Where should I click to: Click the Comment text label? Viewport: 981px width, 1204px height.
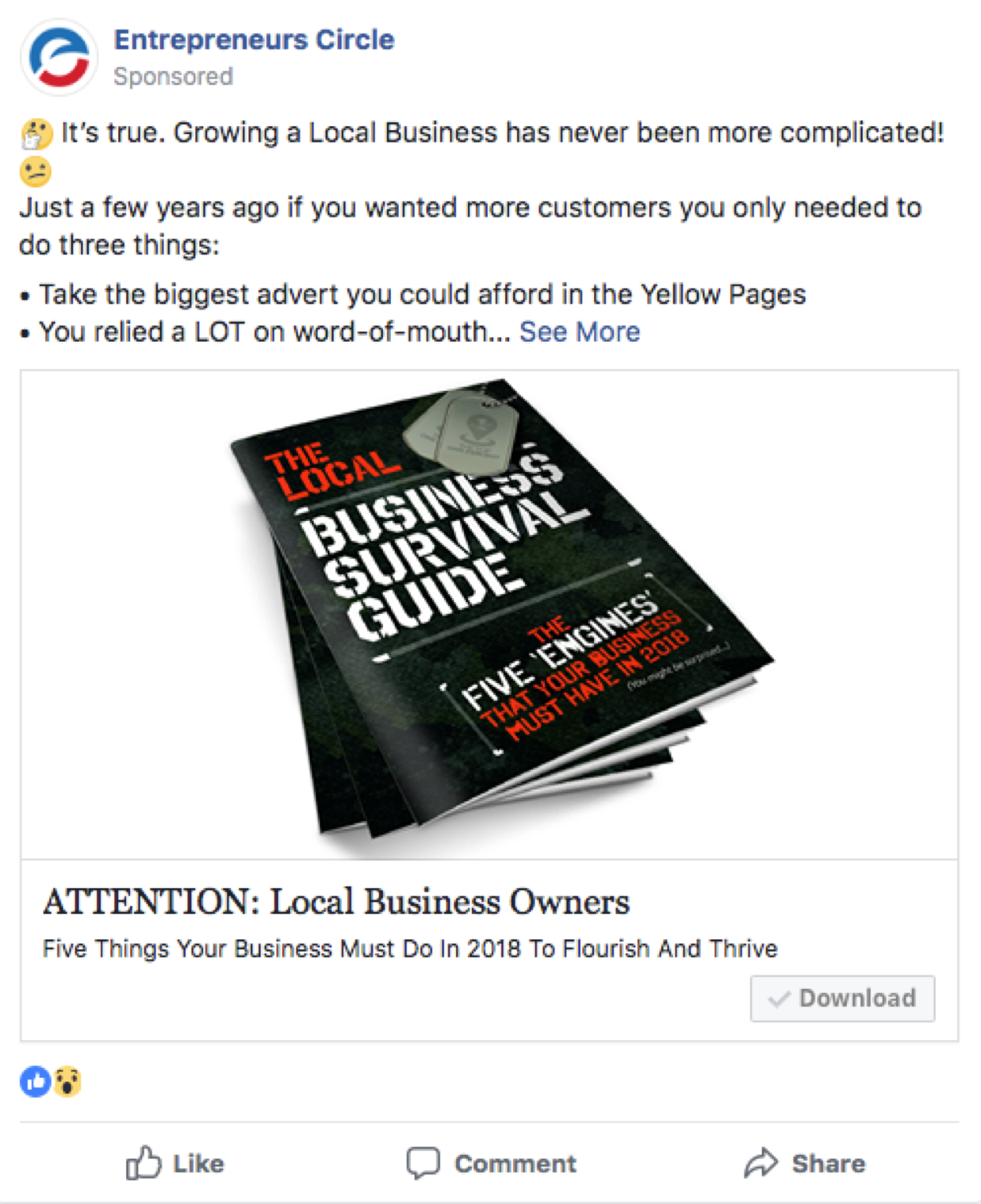[515, 1164]
